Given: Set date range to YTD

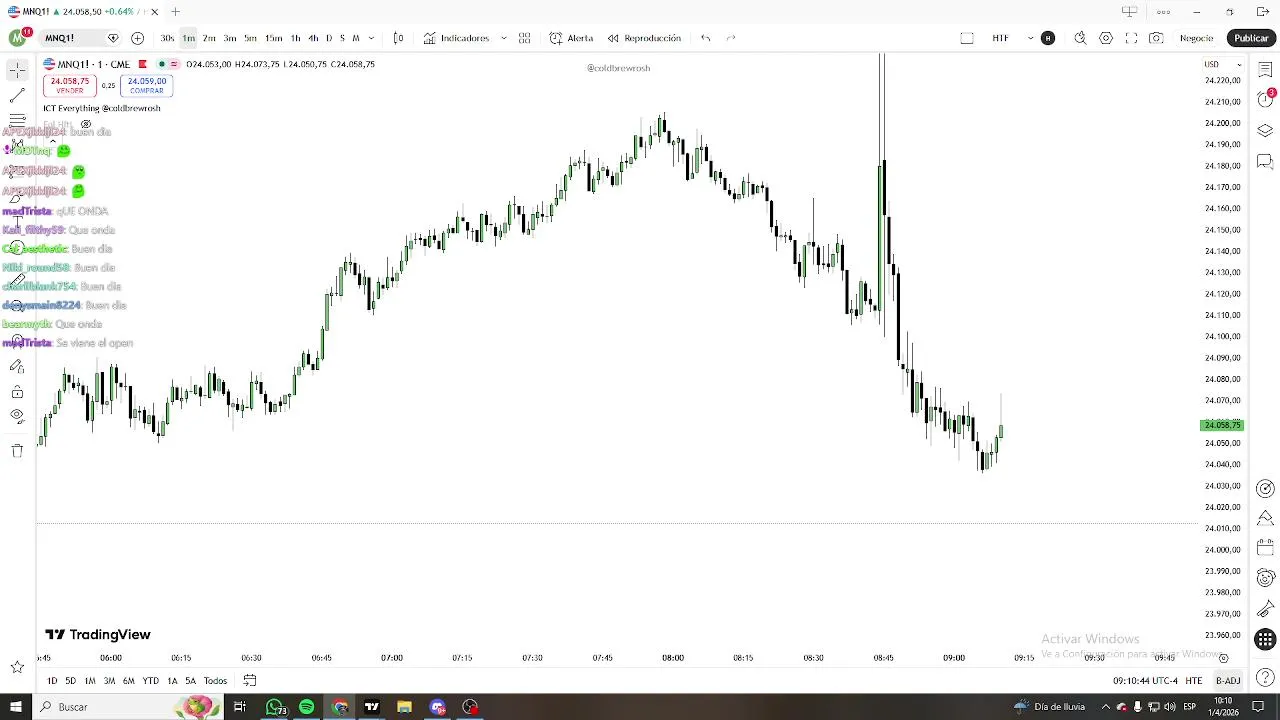Looking at the screenshot, I should click(x=150, y=681).
